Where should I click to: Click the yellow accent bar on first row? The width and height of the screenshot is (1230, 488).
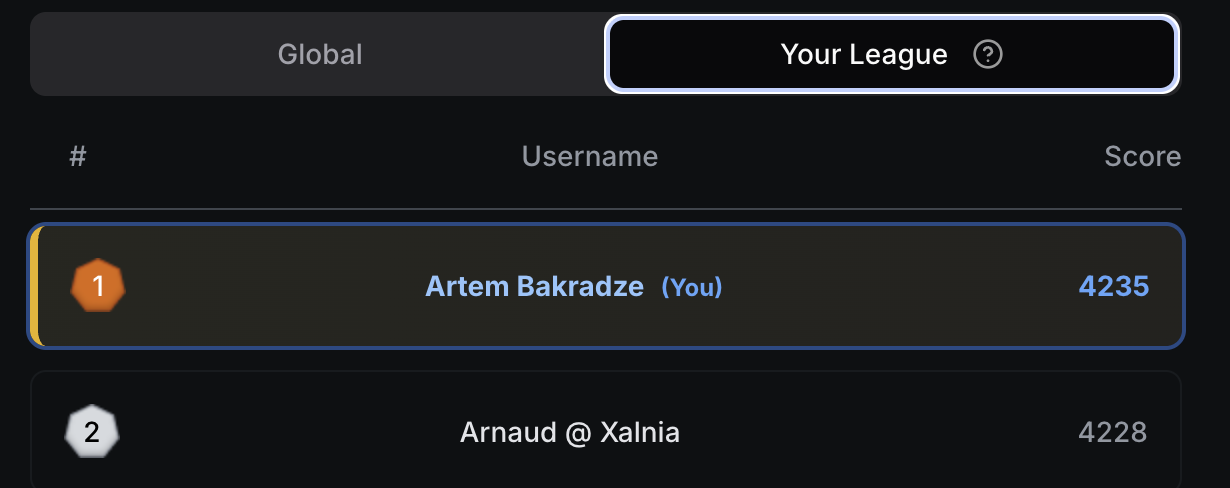click(x=35, y=287)
